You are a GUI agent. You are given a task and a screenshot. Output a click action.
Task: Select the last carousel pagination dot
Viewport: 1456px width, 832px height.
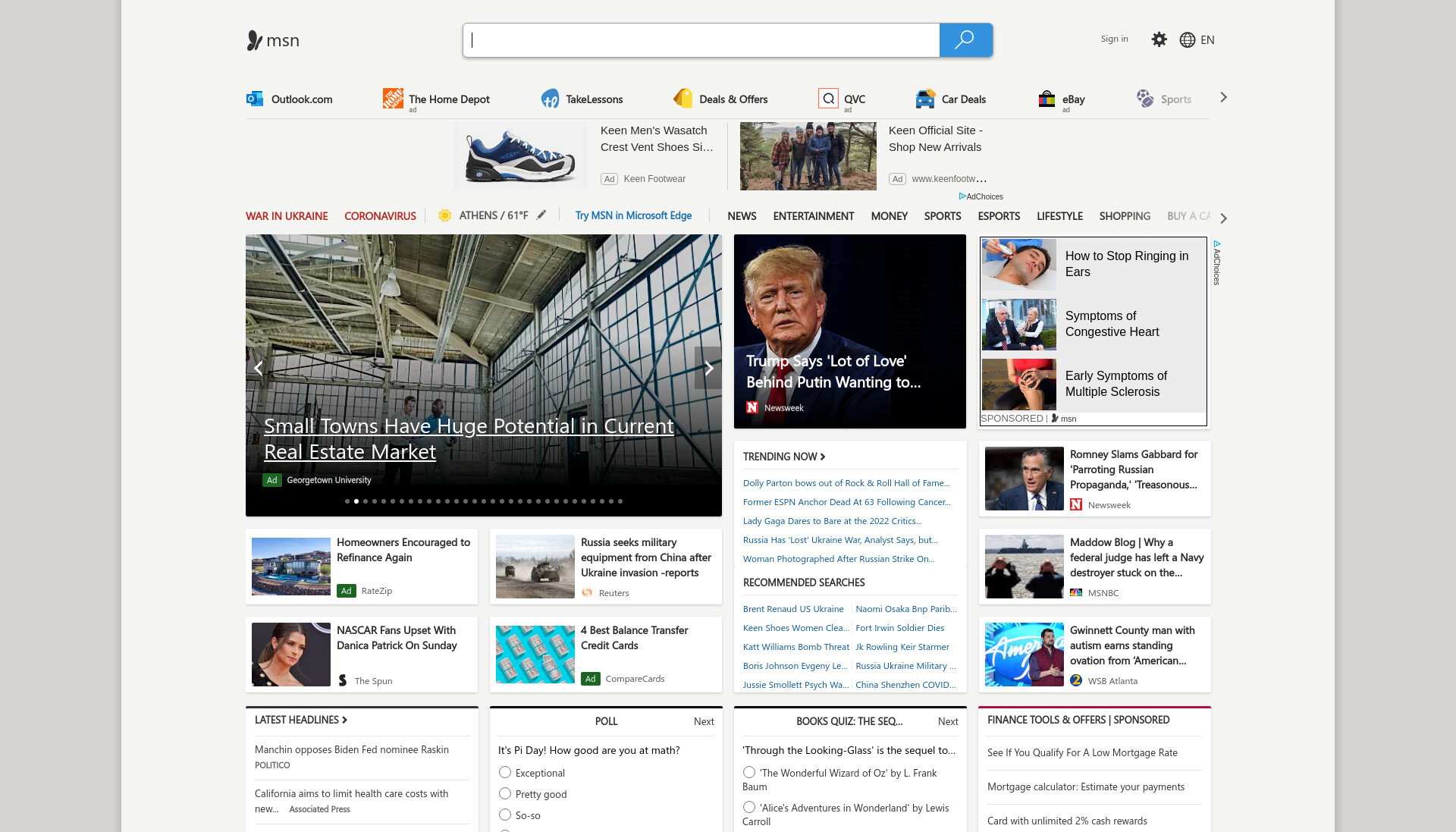pyautogui.click(x=620, y=501)
